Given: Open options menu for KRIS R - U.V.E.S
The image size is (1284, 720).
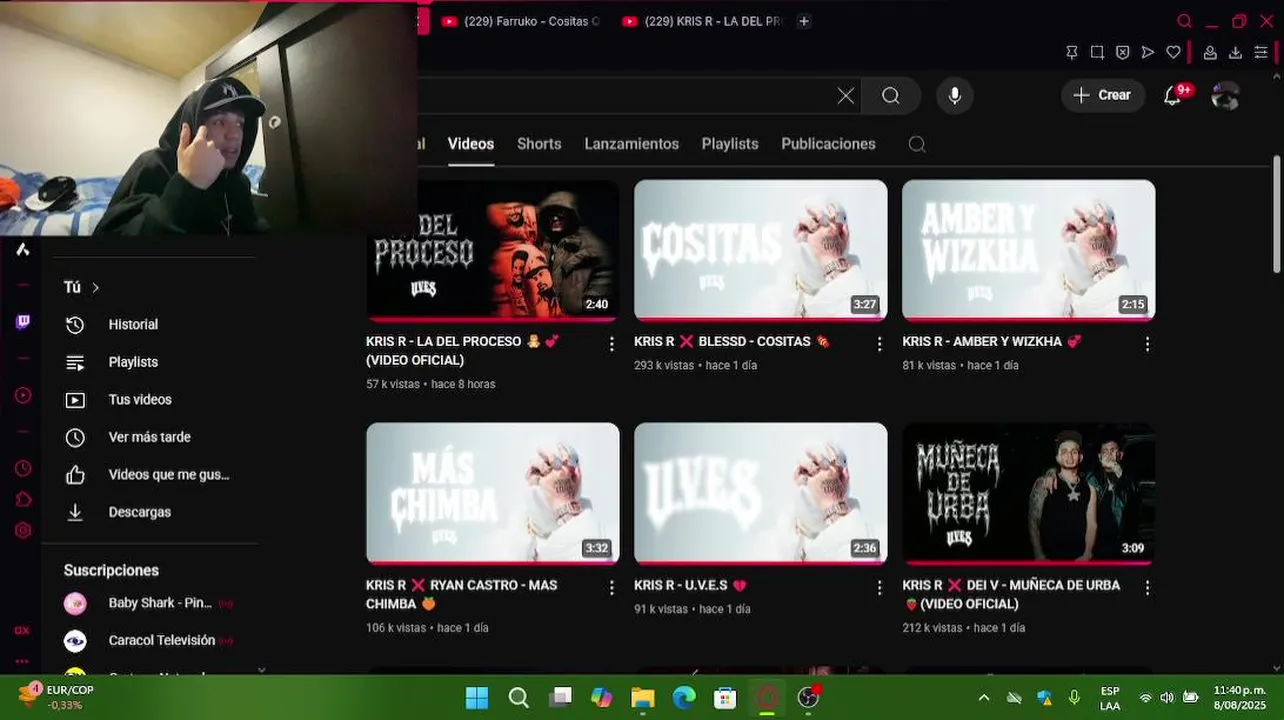Looking at the screenshot, I should tap(879, 587).
